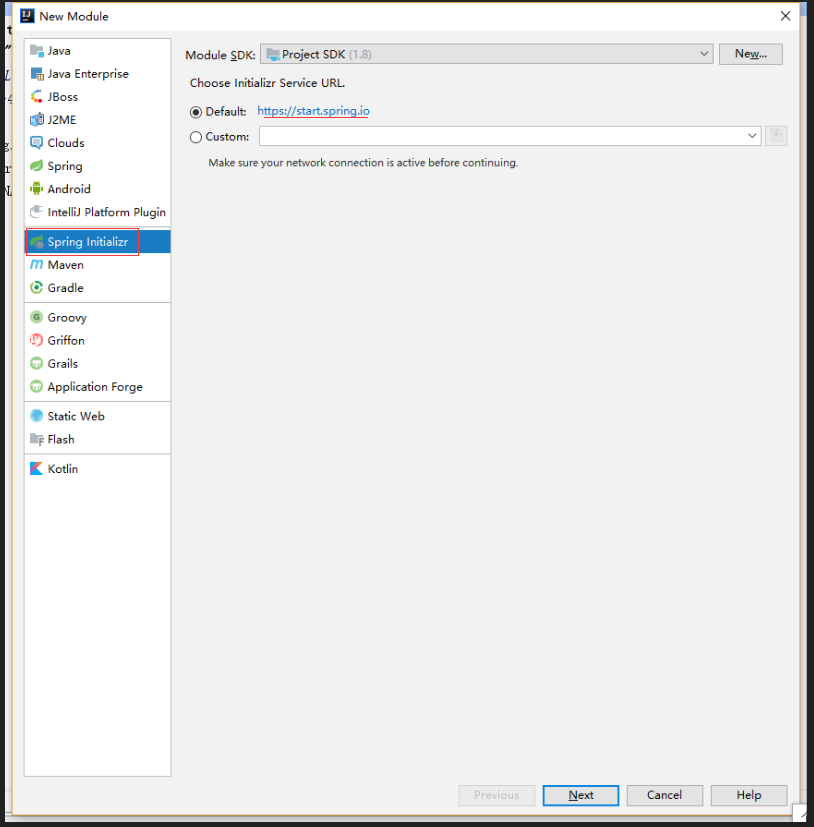The width and height of the screenshot is (814, 827).
Task: Click the Next button
Action: coord(581,795)
